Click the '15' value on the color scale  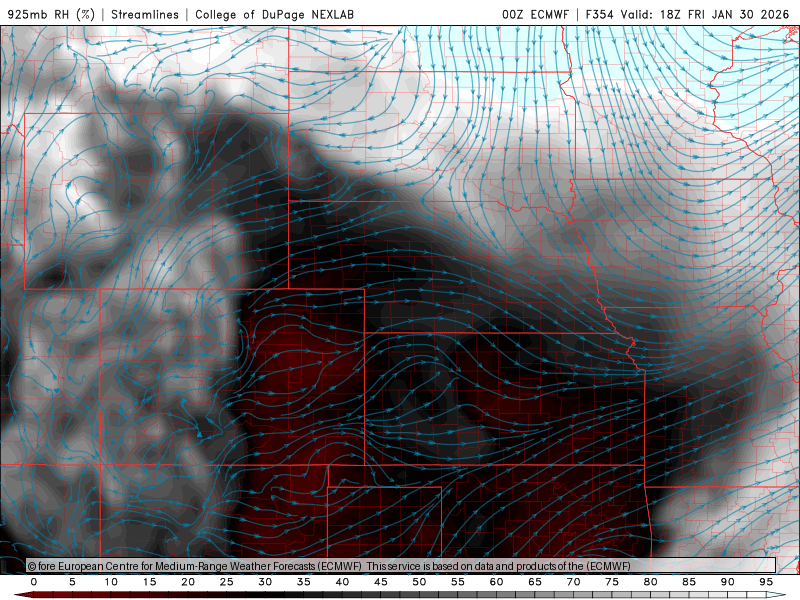(149, 582)
